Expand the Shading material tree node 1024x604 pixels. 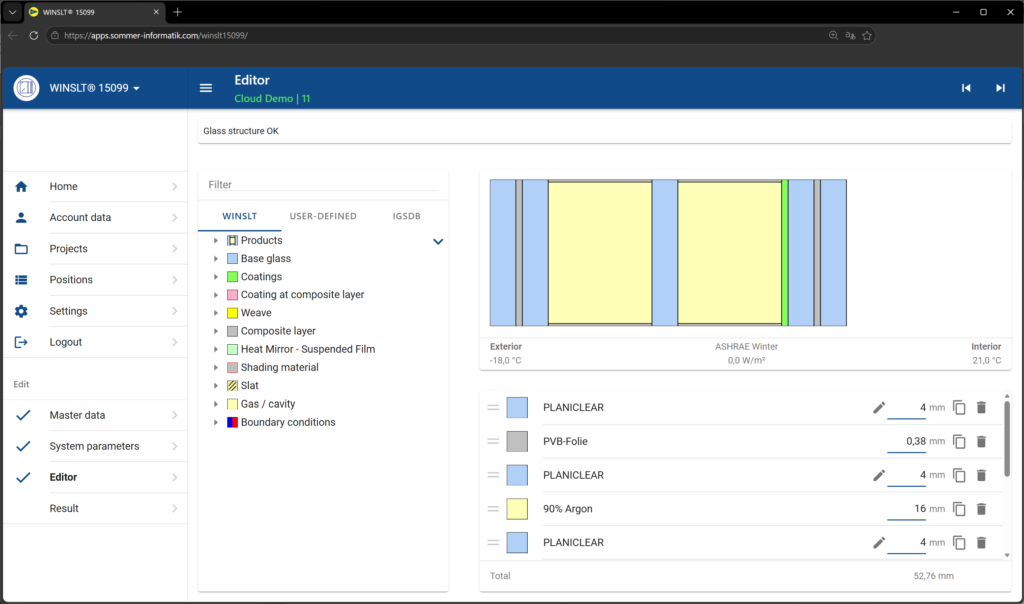(x=216, y=368)
